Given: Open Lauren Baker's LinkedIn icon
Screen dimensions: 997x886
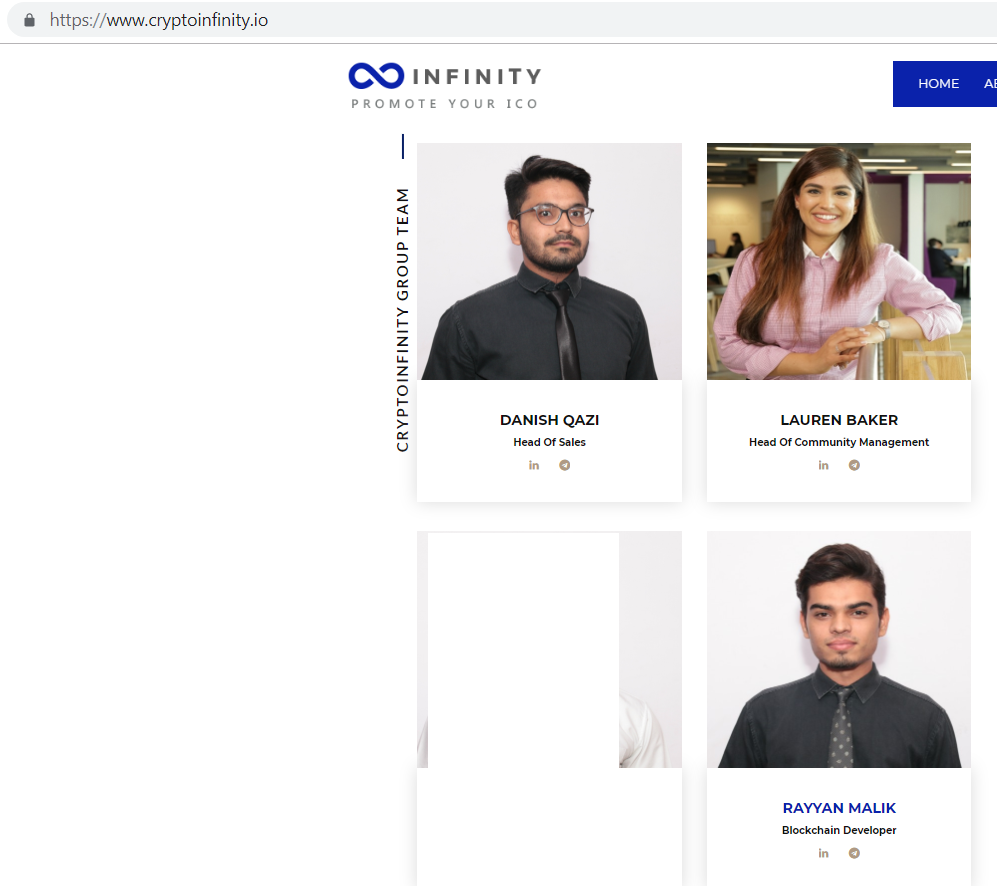Looking at the screenshot, I should [x=823, y=465].
